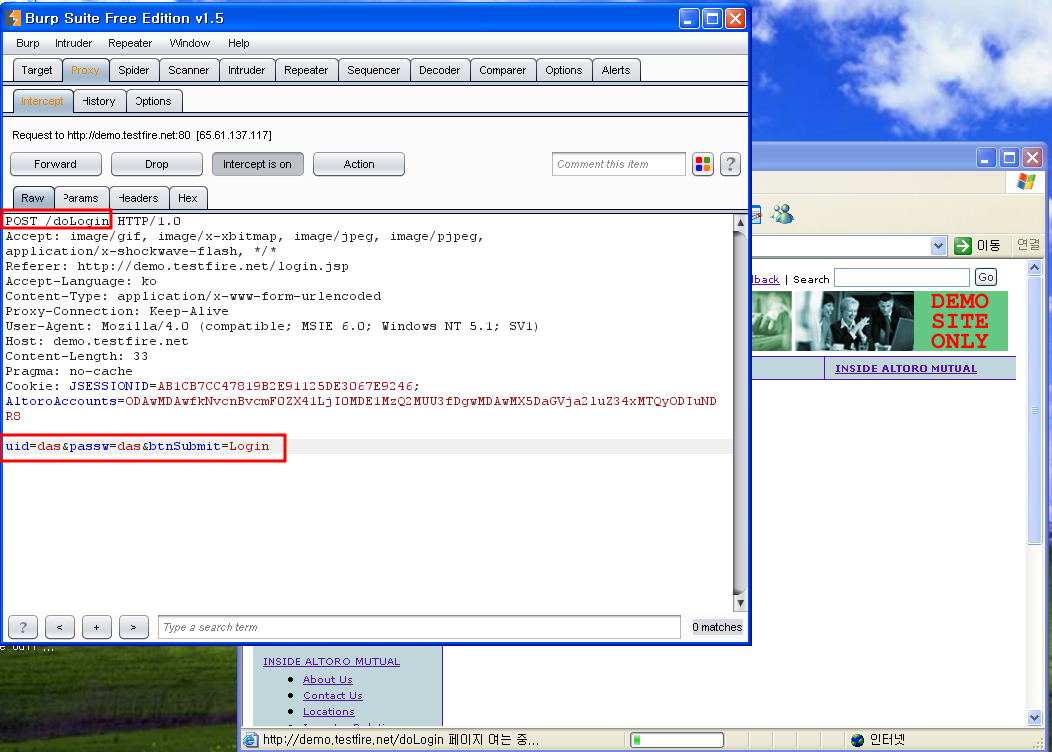Select the Proxy tab
The height and width of the screenshot is (752, 1052).
[85, 70]
